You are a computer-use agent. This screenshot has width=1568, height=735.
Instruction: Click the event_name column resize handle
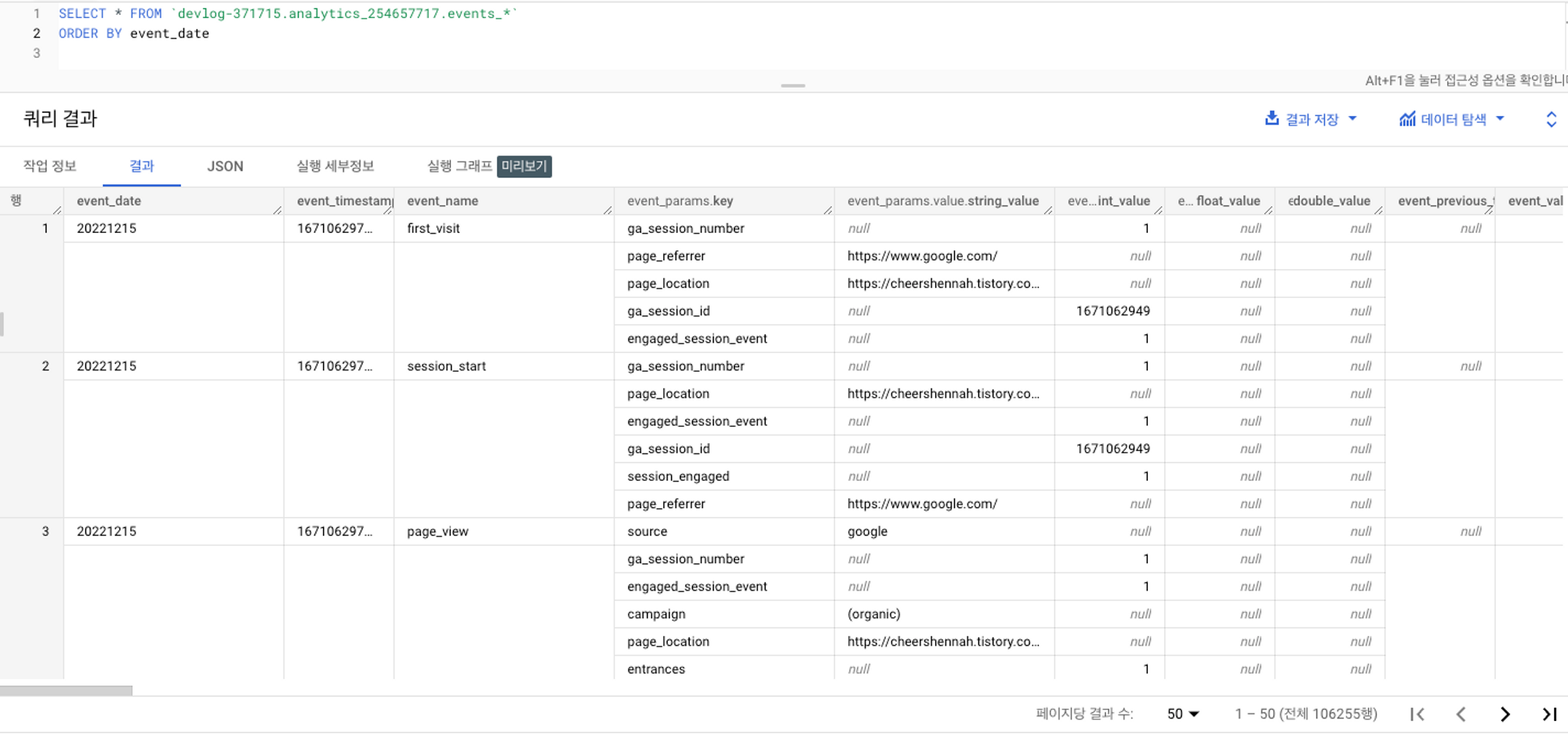[608, 209]
